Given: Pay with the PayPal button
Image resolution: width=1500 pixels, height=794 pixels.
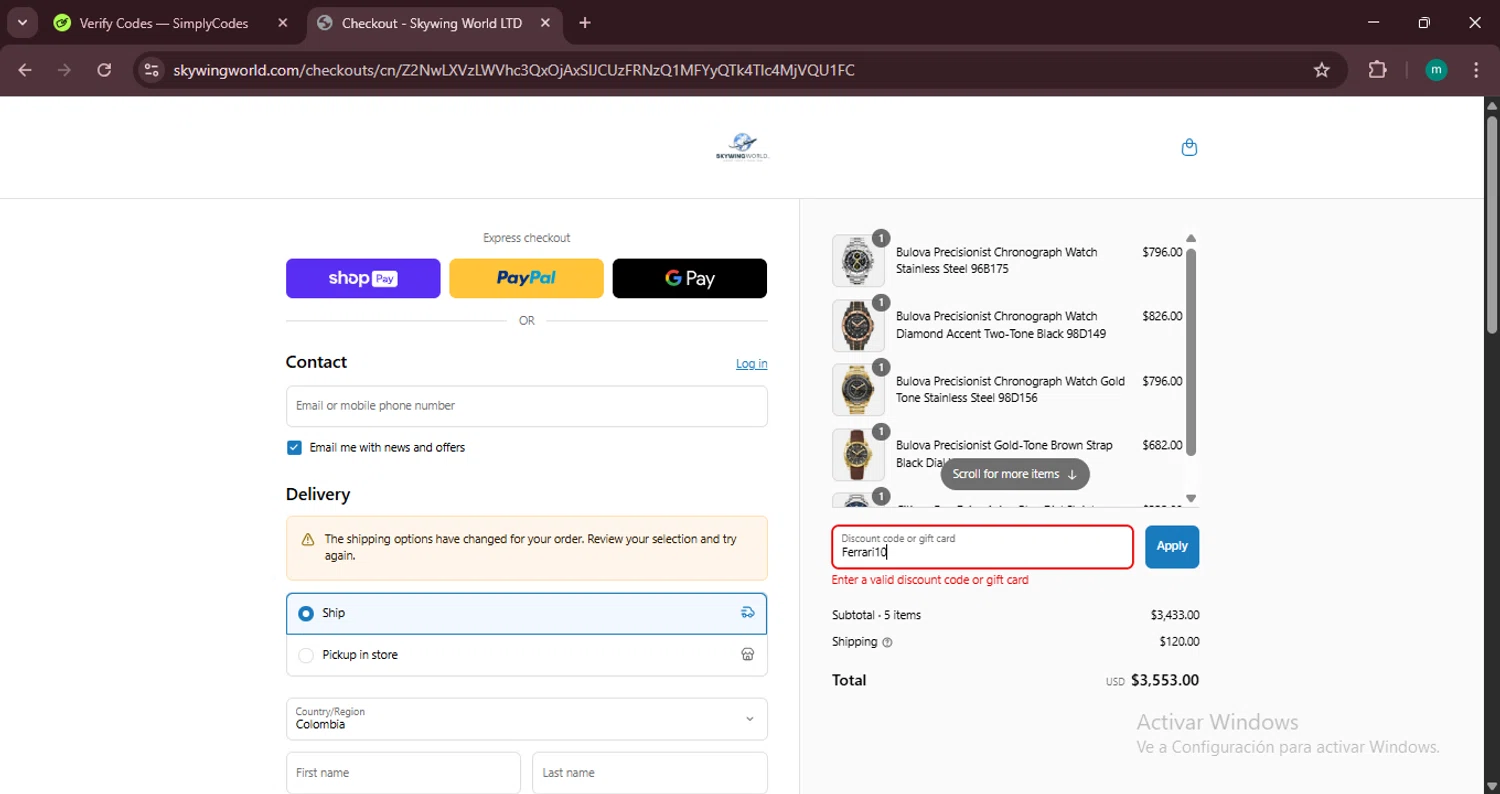Looking at the screenshot, I should click(526, 278).
